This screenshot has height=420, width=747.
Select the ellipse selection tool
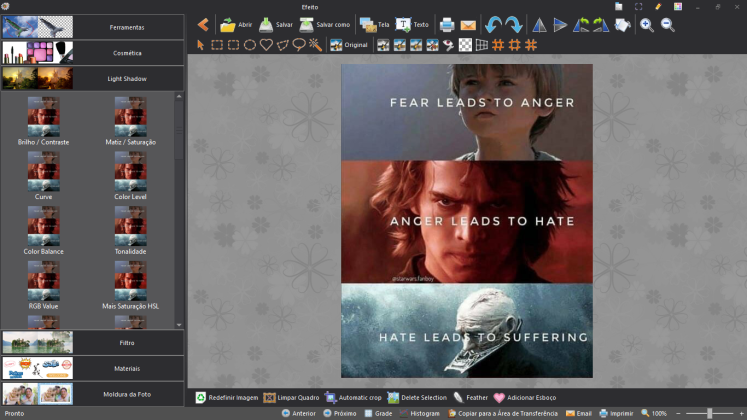click(x=250, y=45)
